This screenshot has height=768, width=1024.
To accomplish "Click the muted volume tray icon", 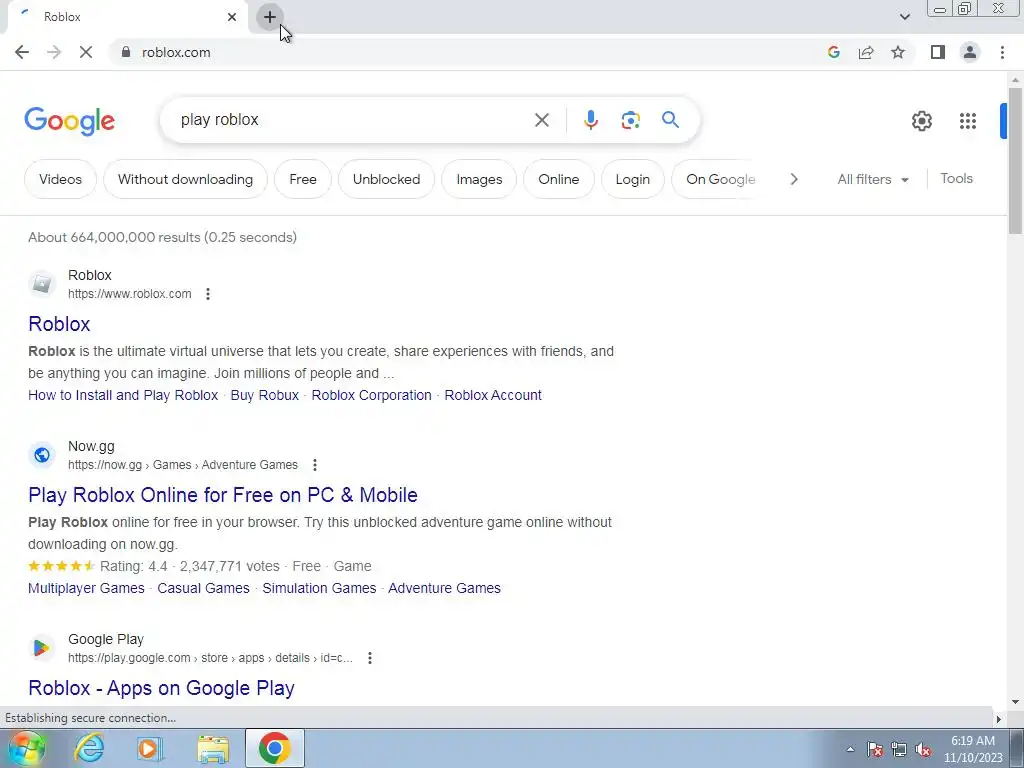I will 923,749.
